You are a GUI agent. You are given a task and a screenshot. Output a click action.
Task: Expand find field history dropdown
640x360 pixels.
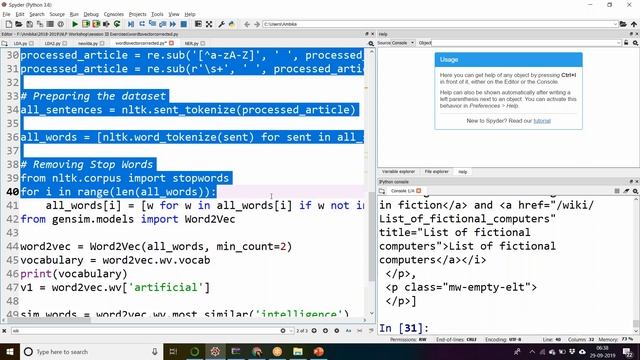tap(291, 331)
